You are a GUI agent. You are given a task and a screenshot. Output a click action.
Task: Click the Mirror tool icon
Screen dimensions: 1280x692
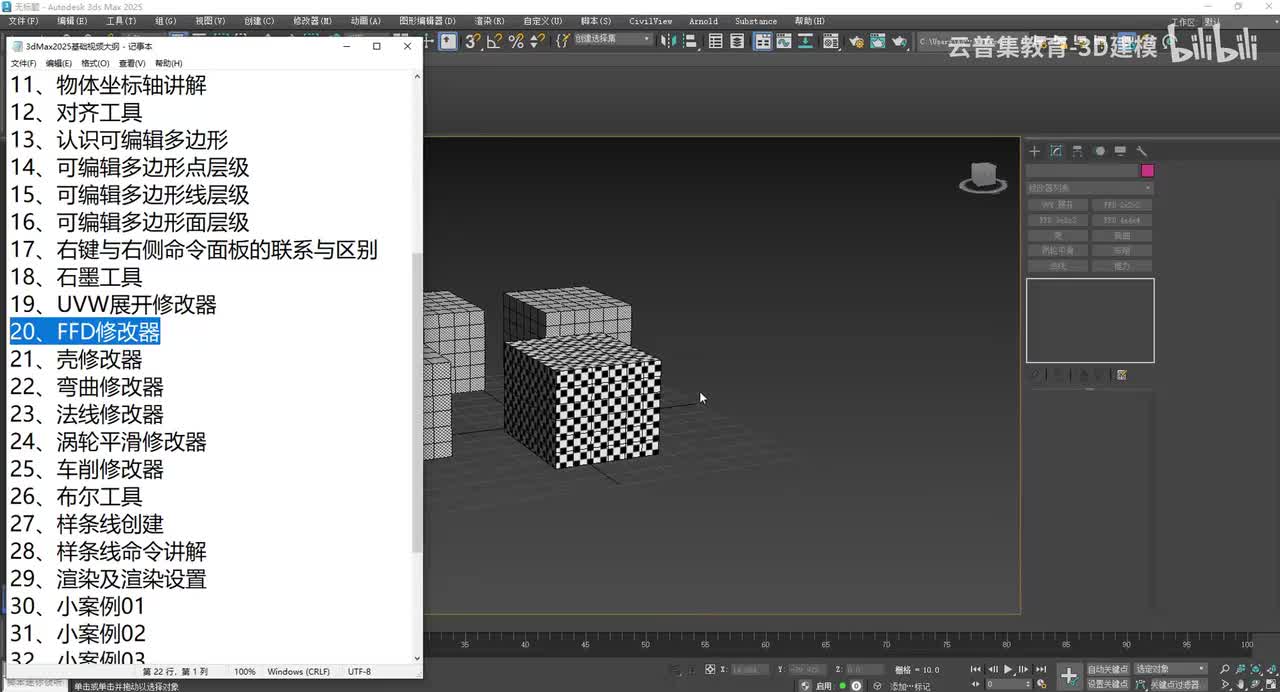pos(668,41)
